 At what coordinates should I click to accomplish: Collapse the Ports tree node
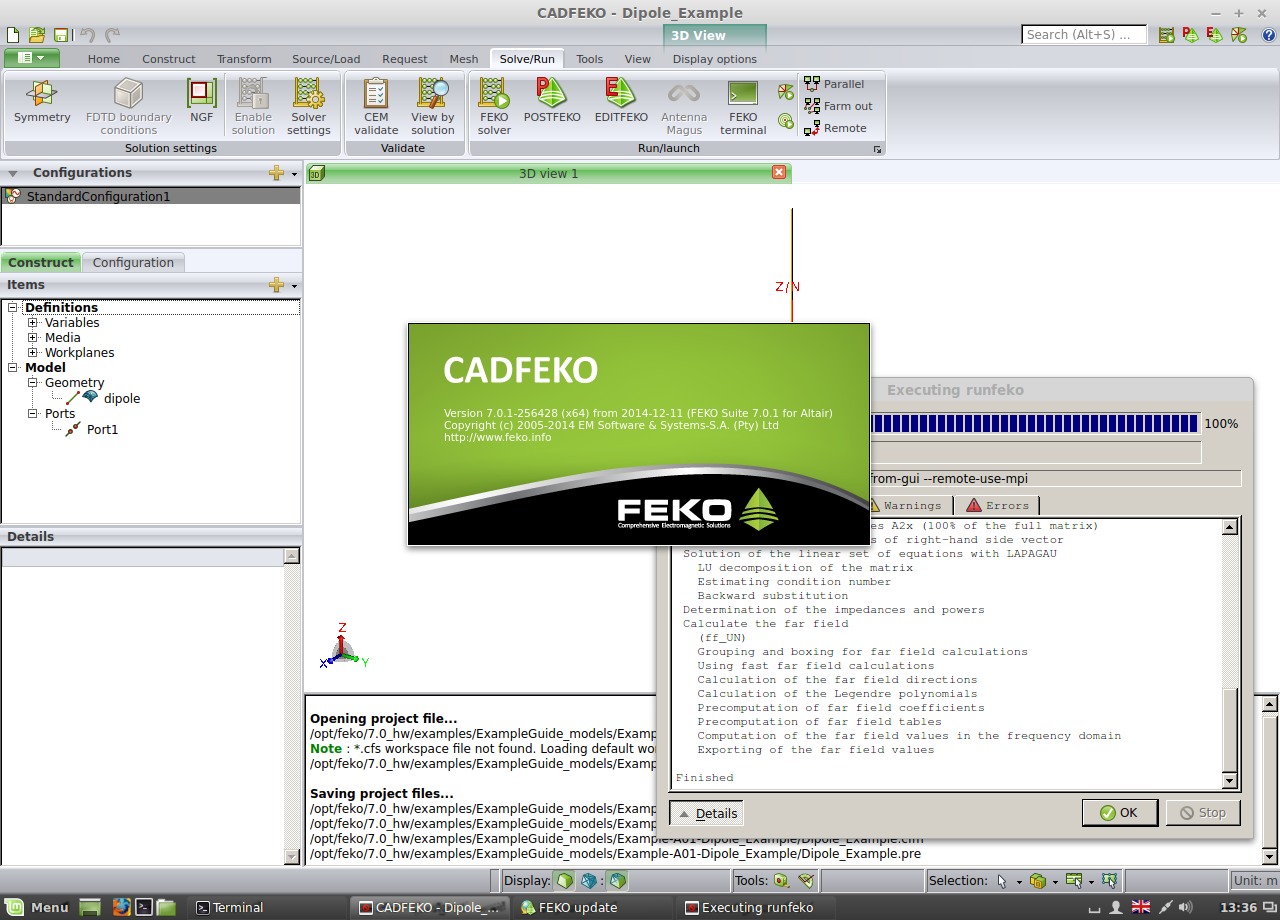point(33,414)
